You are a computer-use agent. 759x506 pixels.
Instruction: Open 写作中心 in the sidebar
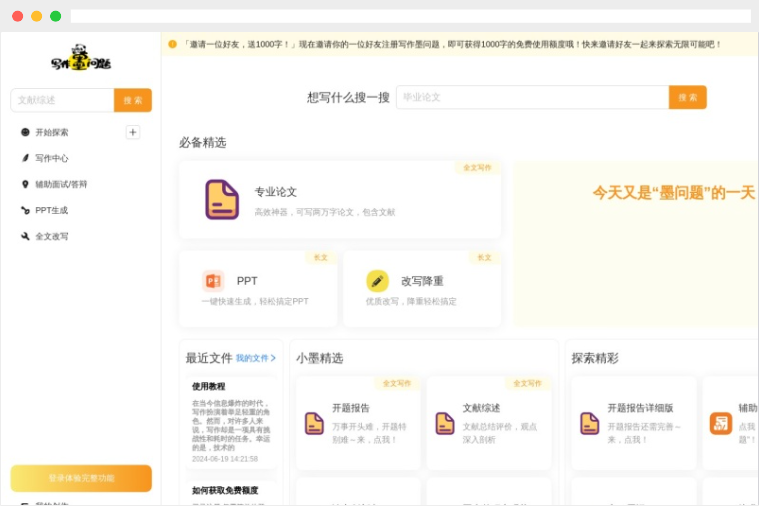pos(51,158)
